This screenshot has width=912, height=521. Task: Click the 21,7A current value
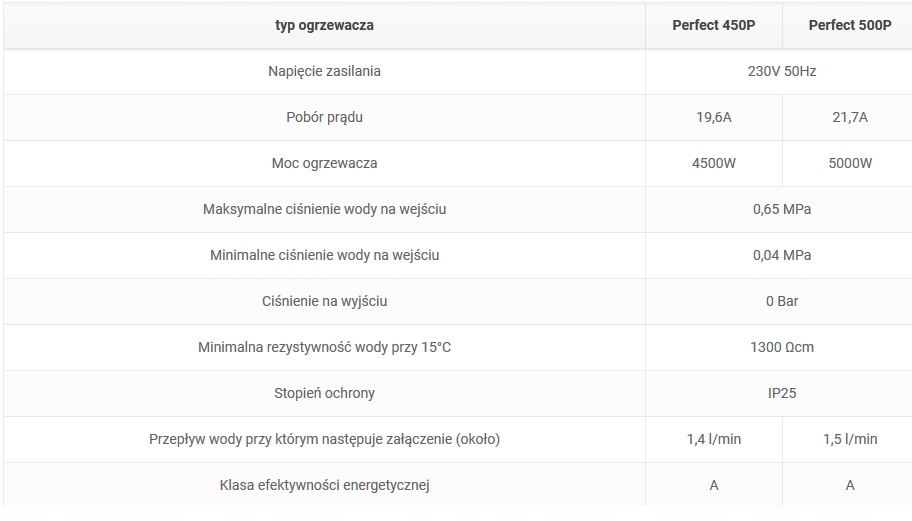[x=850, y=117]
